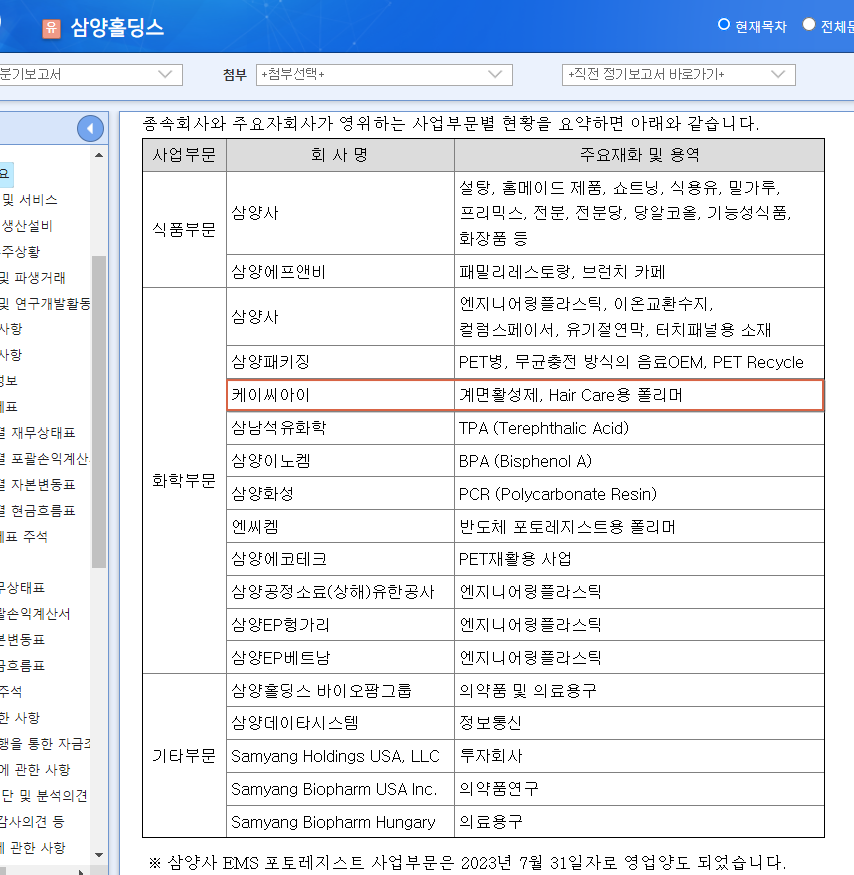Click the 계면활성제, Hair Care용 폴리머 cell
Image resolution: width=854 pixels, height=875 pixels.
pos(639,395)
